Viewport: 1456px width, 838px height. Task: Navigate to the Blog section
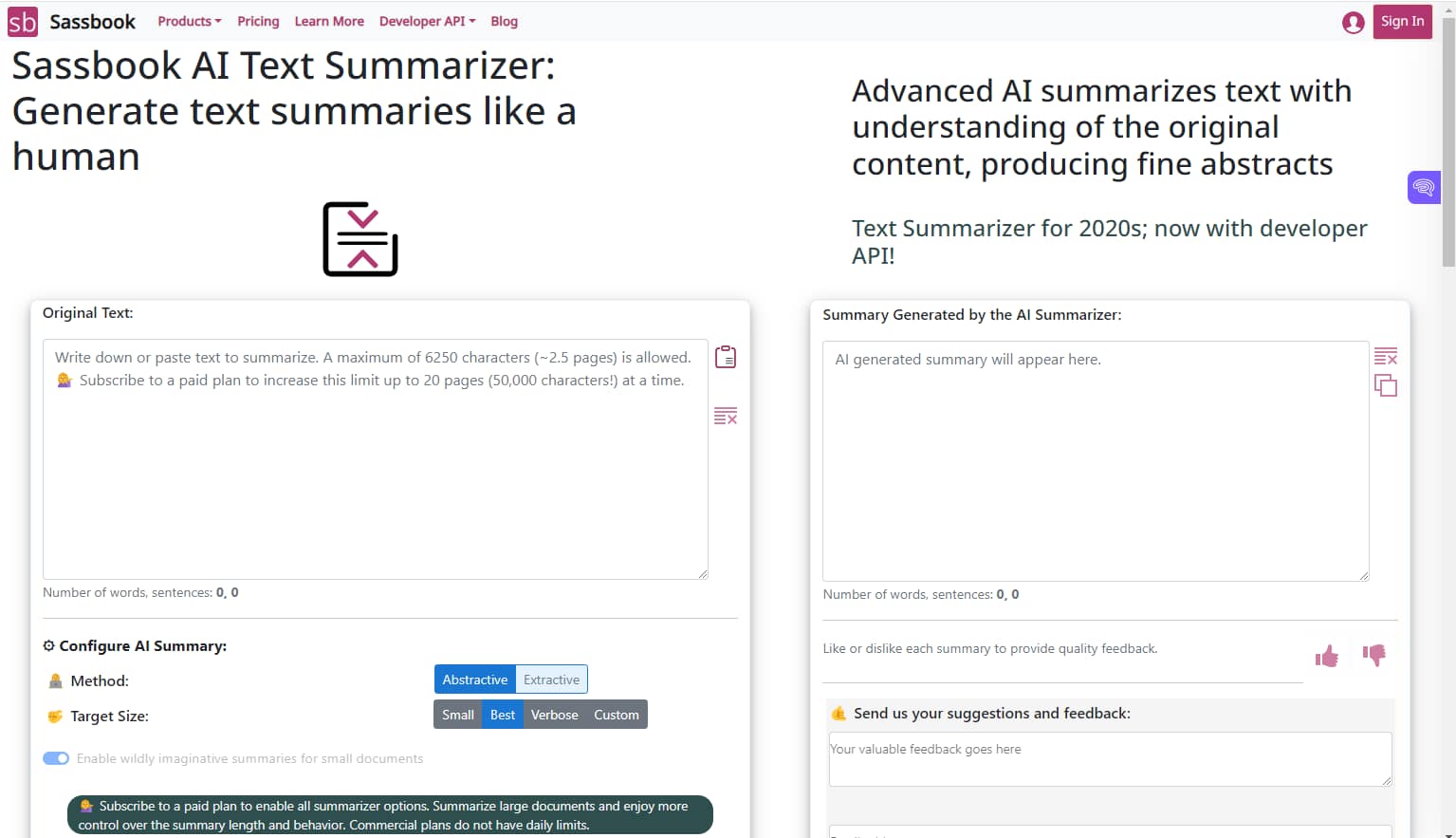click(504, 21)
